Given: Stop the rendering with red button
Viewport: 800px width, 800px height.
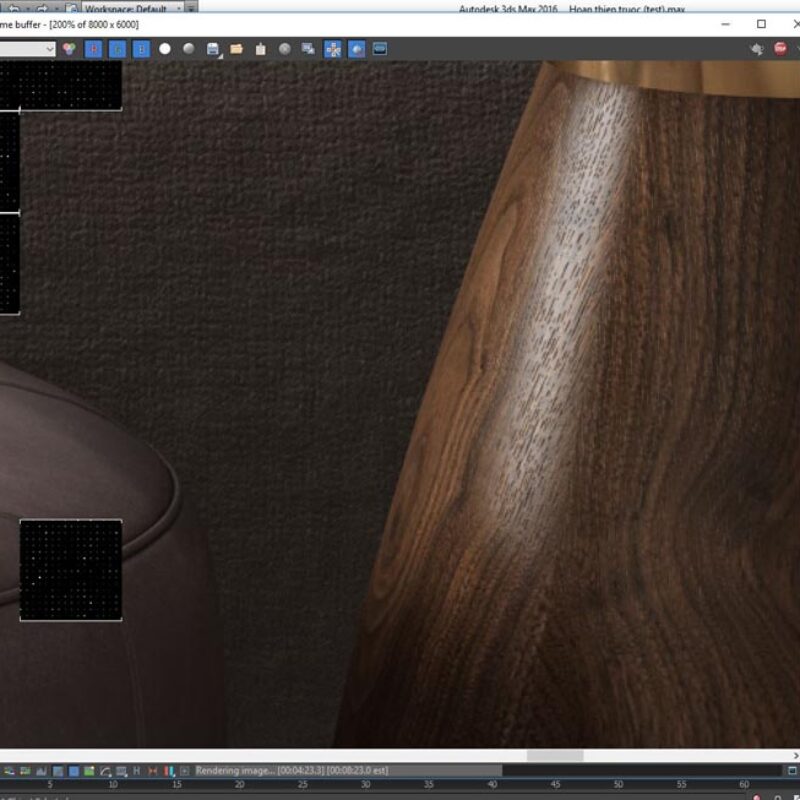Looking at the screenshot, I should pos(780,49).
